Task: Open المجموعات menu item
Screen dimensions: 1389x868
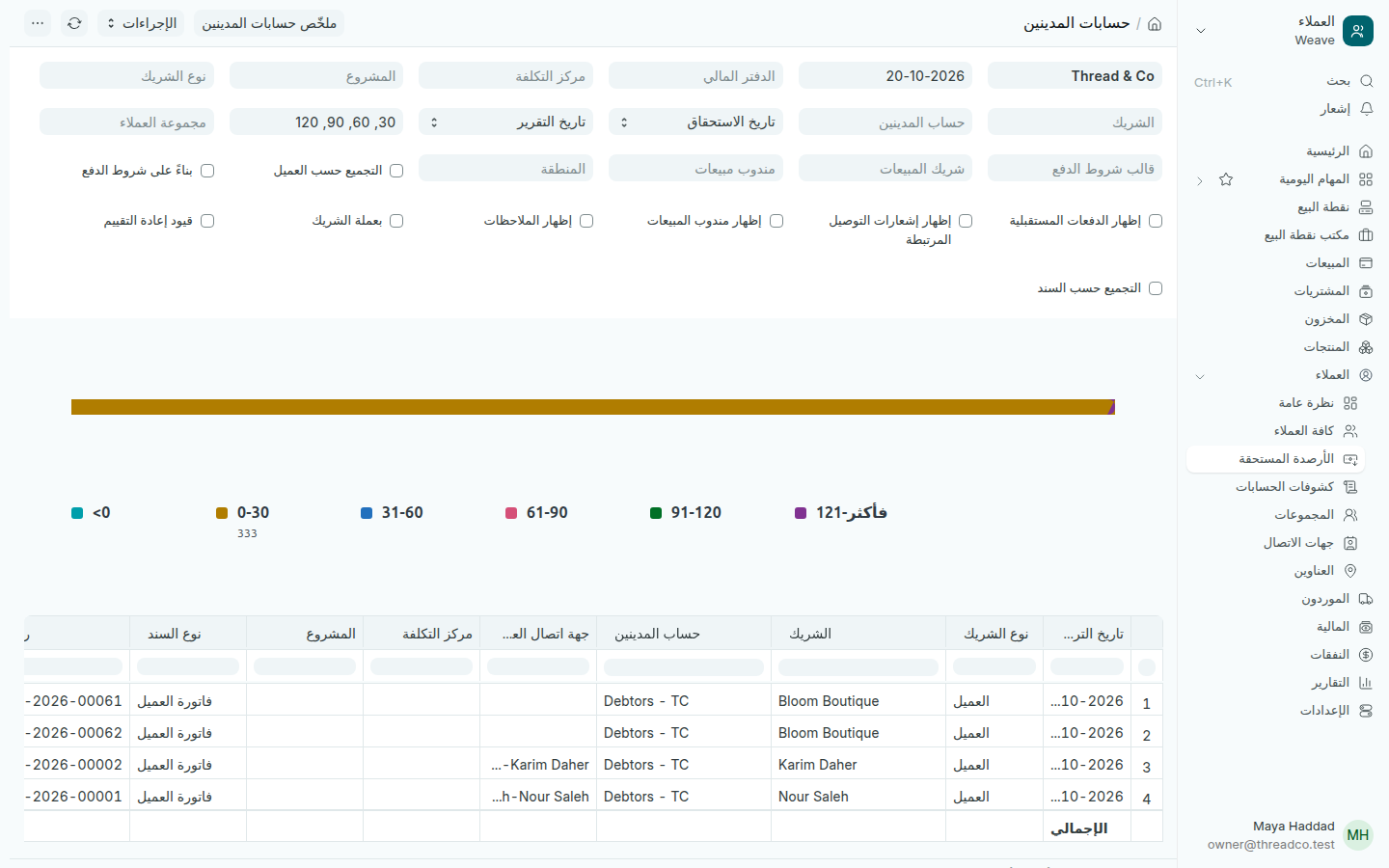Action: pyautogui.click(x=1276, y=515)
